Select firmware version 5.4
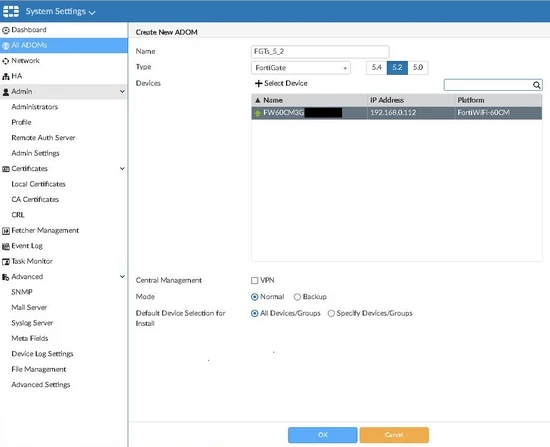550x447 pixels. click(377, 68)
